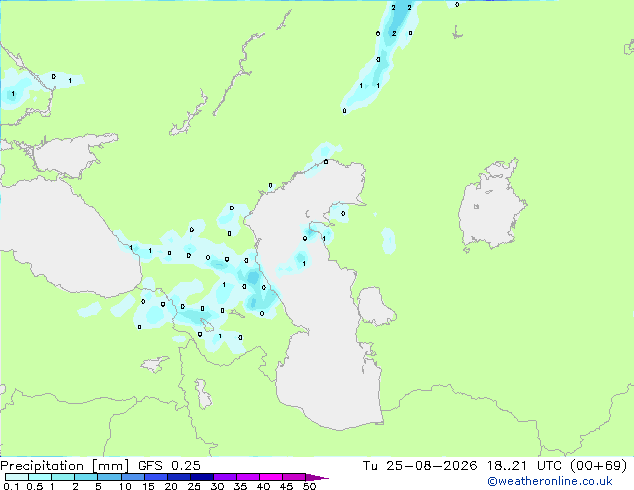Select the 'GFS 0.25' model label

tap(169, 466)
